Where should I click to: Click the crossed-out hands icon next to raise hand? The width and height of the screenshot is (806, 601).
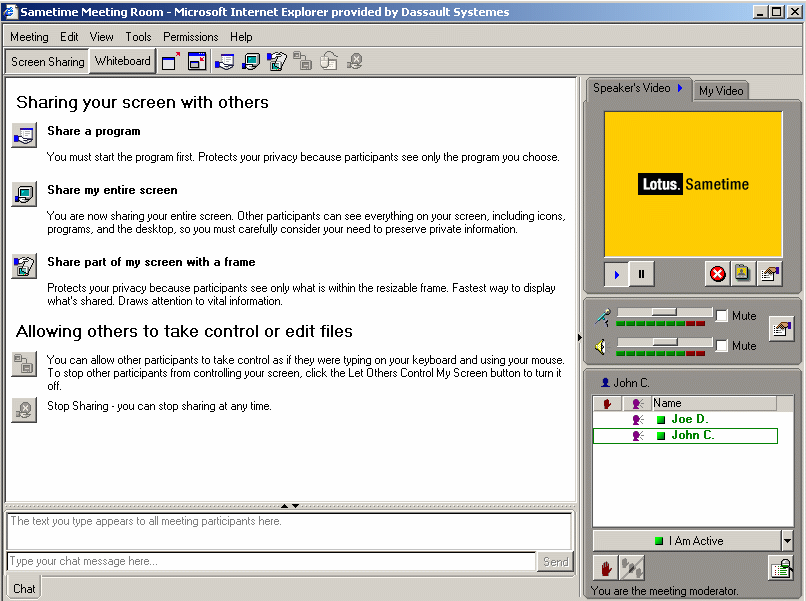click(632, 568)
